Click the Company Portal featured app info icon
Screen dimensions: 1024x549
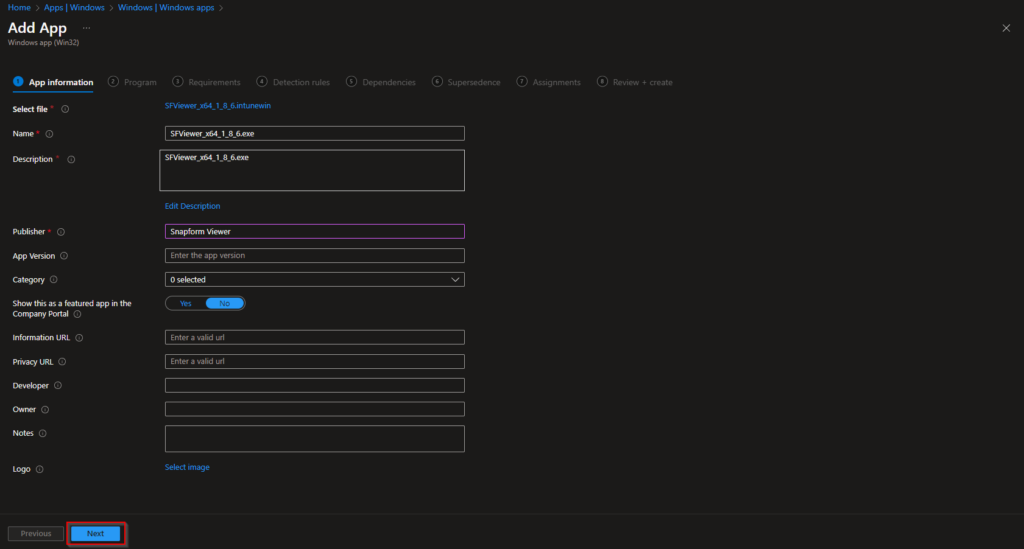77,314
